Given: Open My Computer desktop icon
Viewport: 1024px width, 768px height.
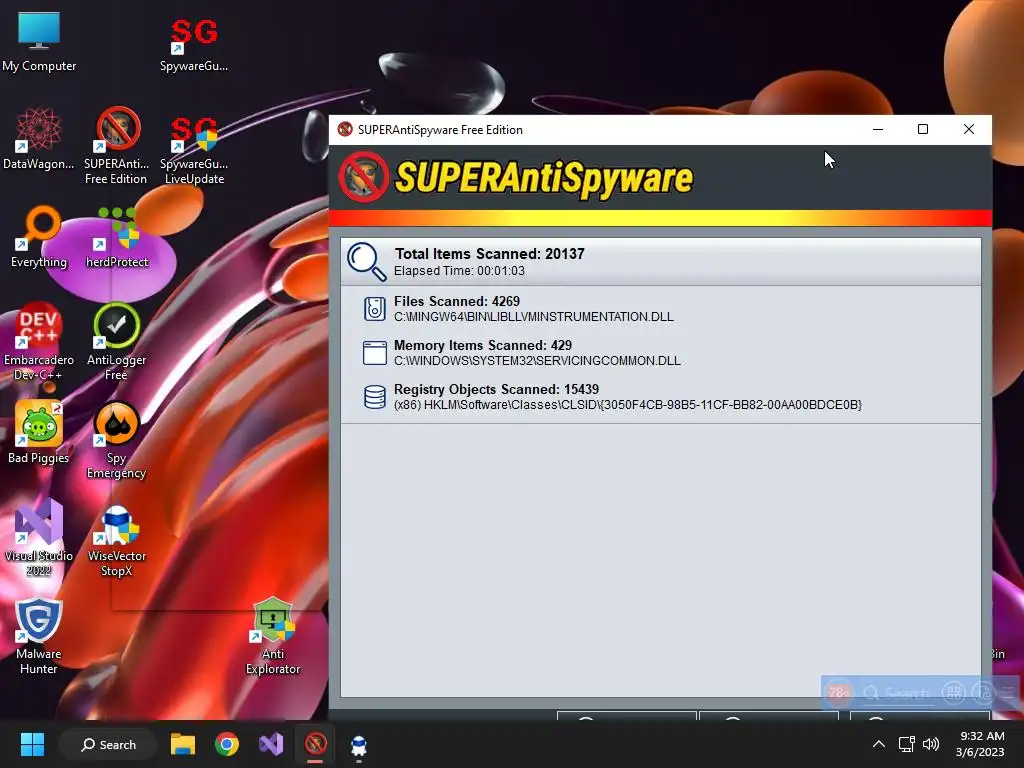Looking at the screenshot, I should (39, 41).
